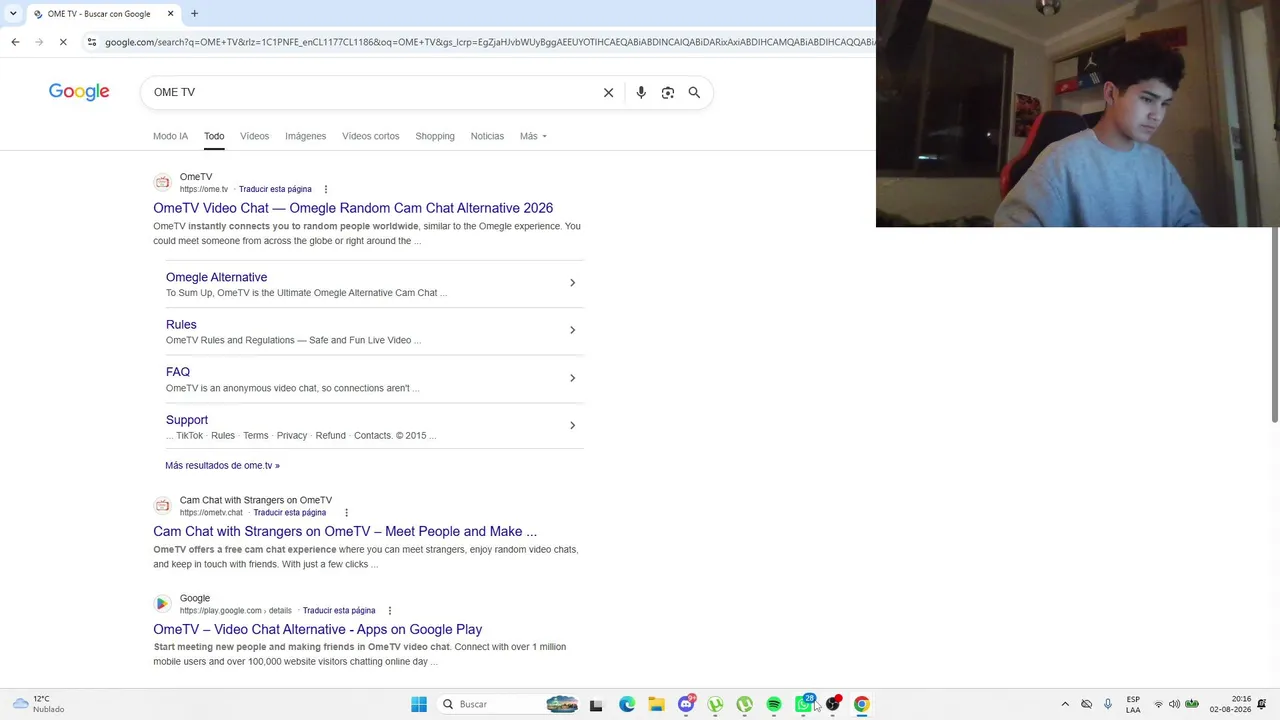The width and height of the screenshot is (1280, 720).
Task: Open File Explorer from the taskbar
Action: coord(656,704)
